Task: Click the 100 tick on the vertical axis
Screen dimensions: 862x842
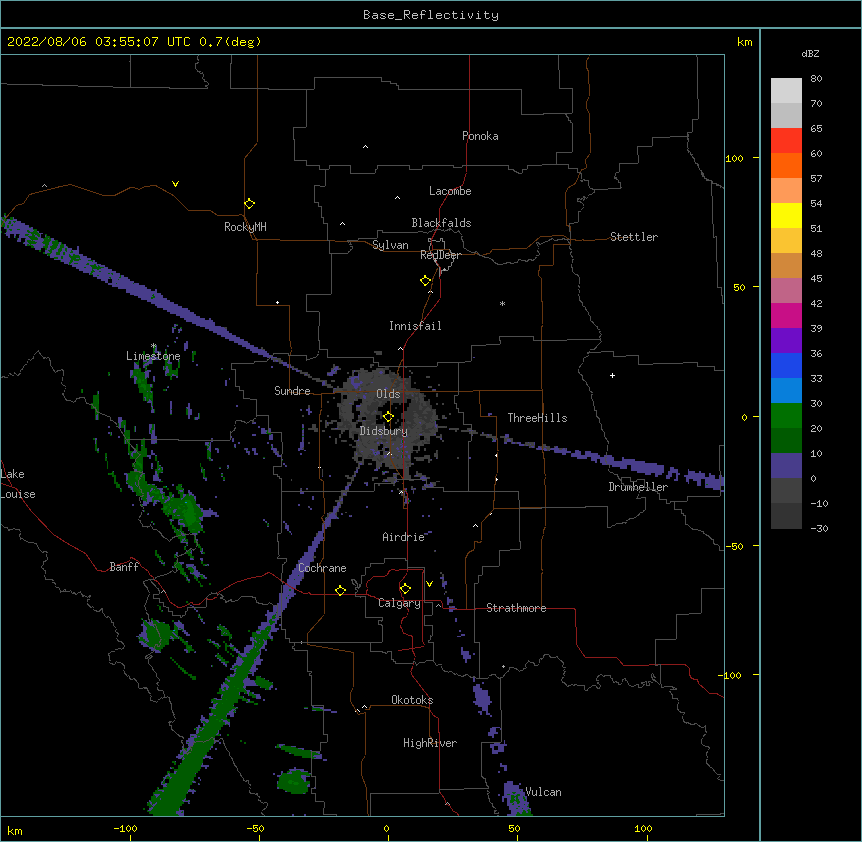Action: click(734, 158)
